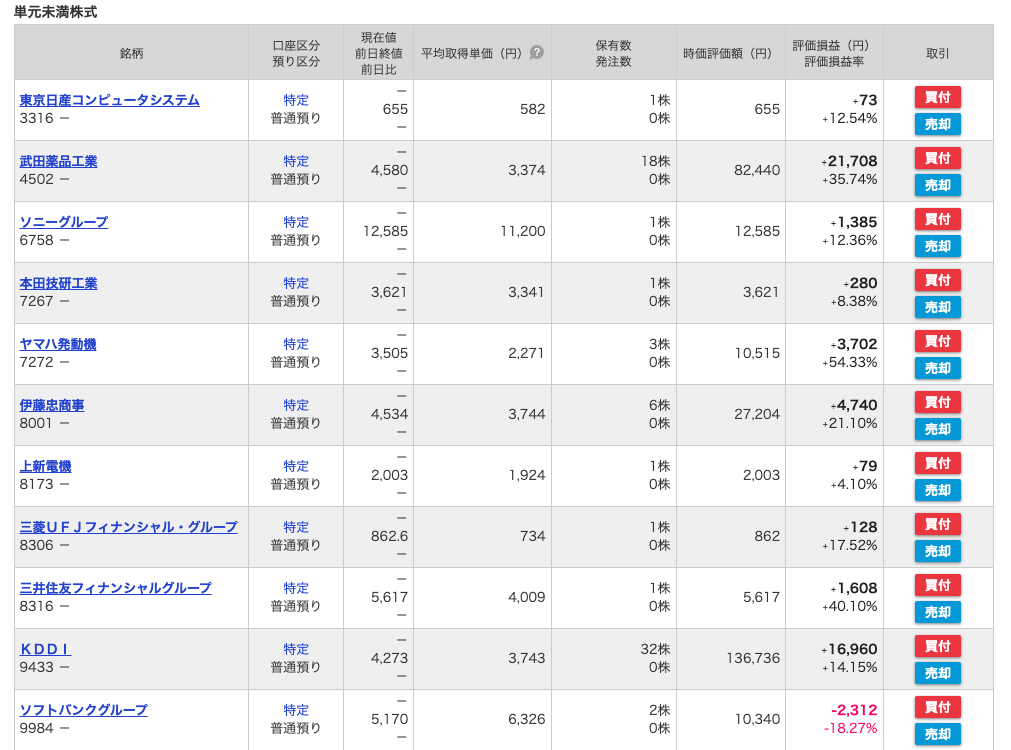1011x750 pixels.
Task: Click 売却 for 三菱UFJフィナンシャル・グループ
Action: (x=937, y=551)
